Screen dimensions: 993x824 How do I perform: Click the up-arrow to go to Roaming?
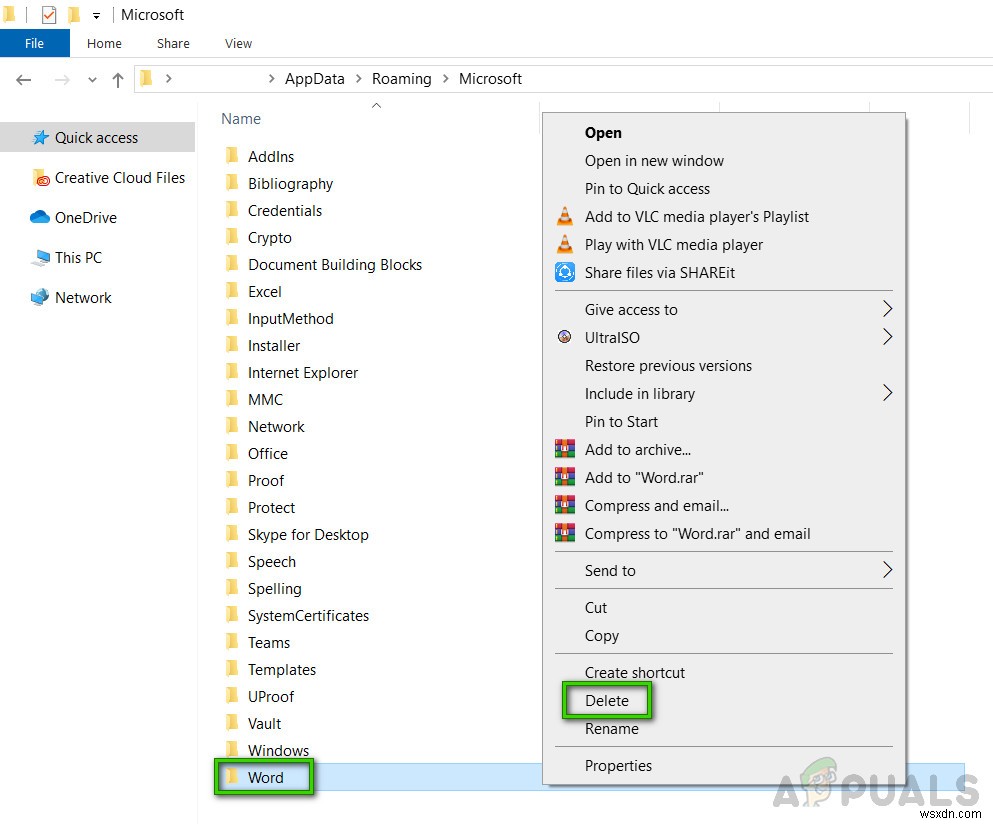[x=117, y=79]
